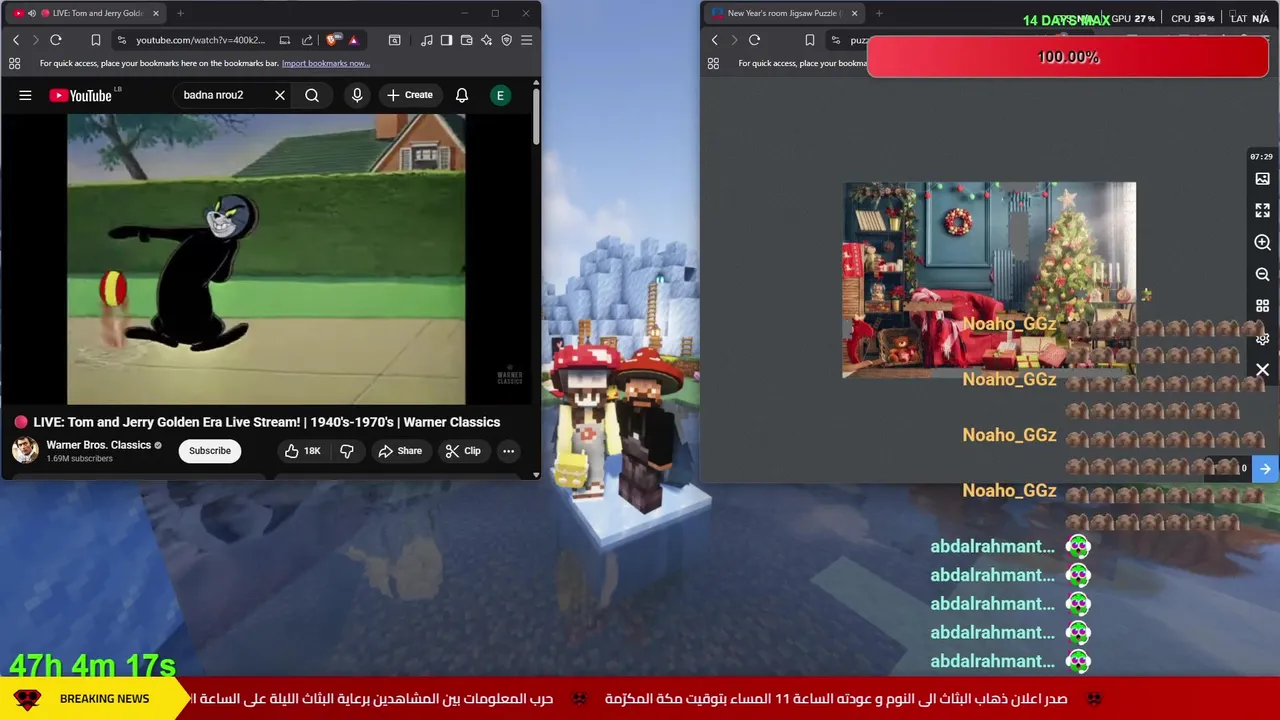Open puzzle settings gear
Screen dimensions: 1280x720
pyautogui.click(x=1262, y=338)
